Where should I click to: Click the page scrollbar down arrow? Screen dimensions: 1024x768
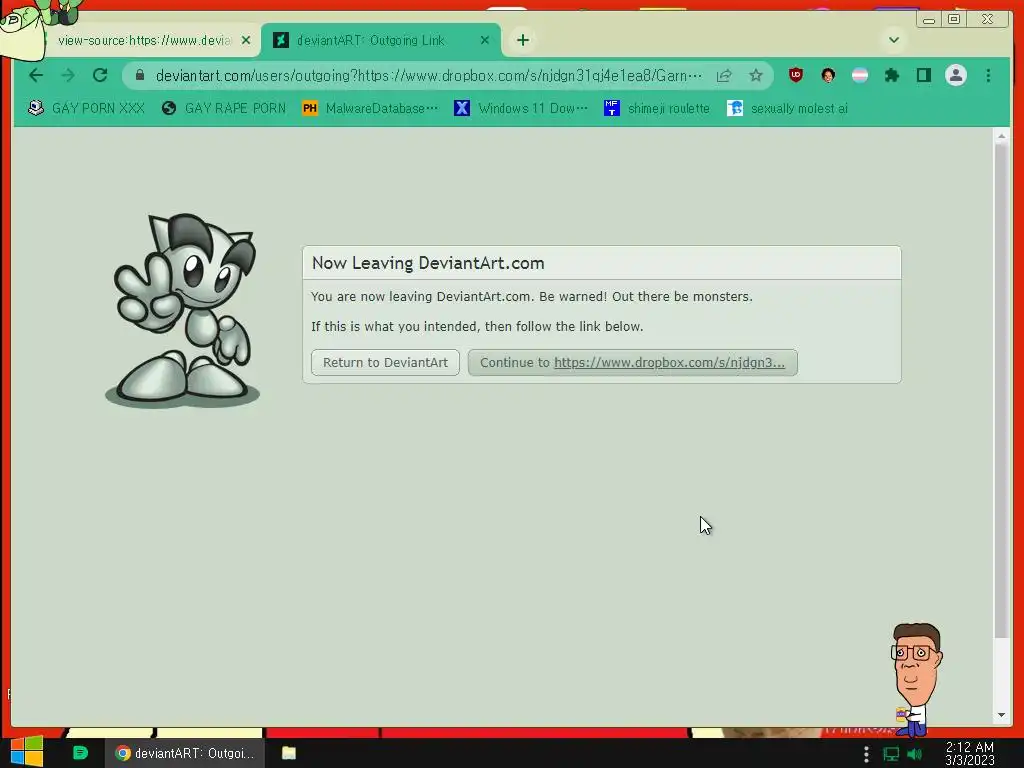pyautogui.click(x=1001, y=715)
